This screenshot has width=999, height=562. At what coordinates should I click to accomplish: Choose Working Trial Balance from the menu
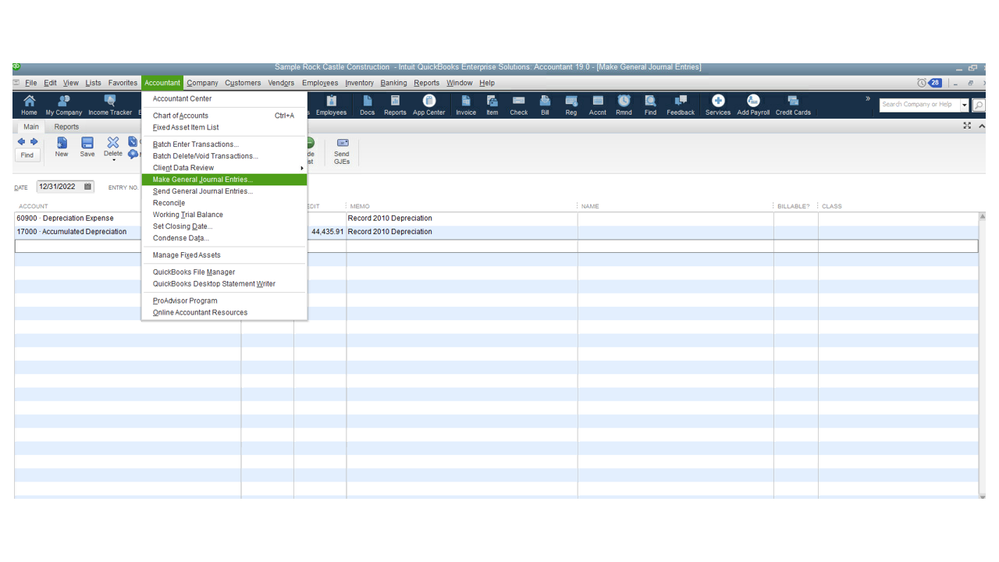coord(188,215)
